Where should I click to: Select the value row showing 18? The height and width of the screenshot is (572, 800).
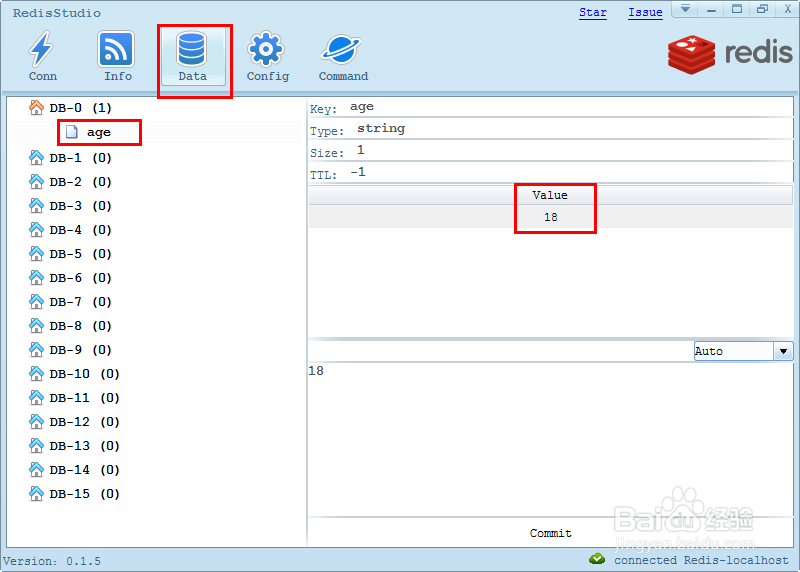coord(551,217)
